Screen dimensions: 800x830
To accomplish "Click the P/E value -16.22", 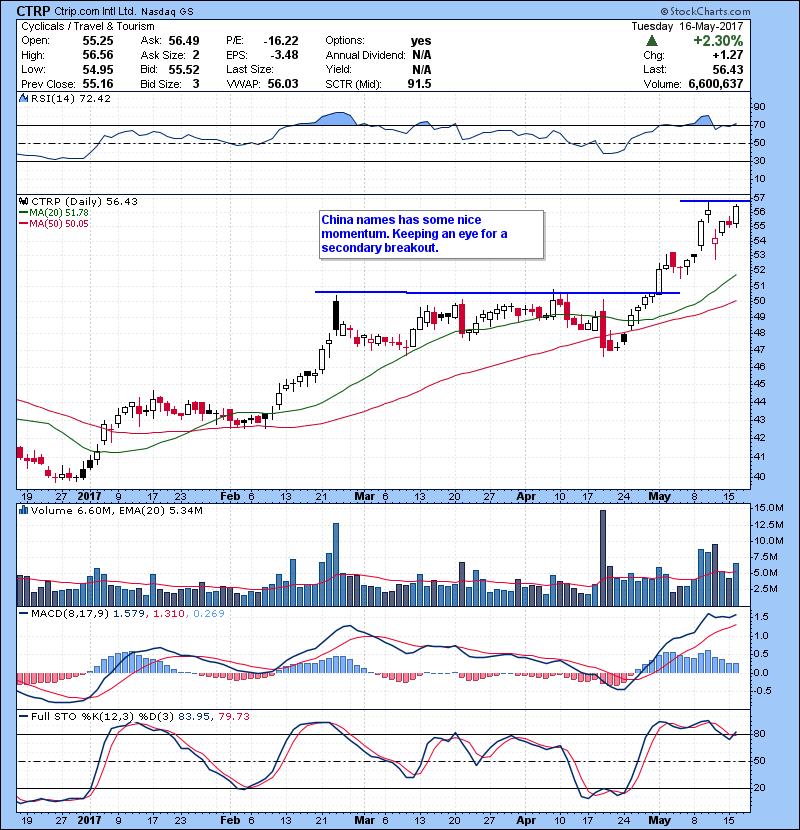I will point(281,40).
